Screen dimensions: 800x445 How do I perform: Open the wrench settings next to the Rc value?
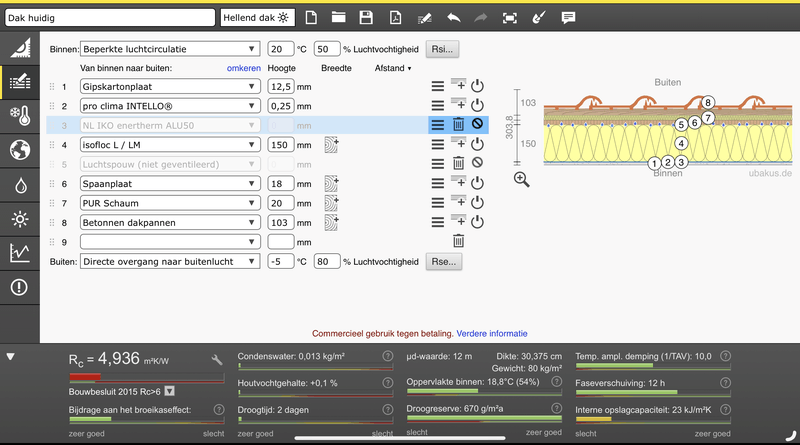click(217, 360)
